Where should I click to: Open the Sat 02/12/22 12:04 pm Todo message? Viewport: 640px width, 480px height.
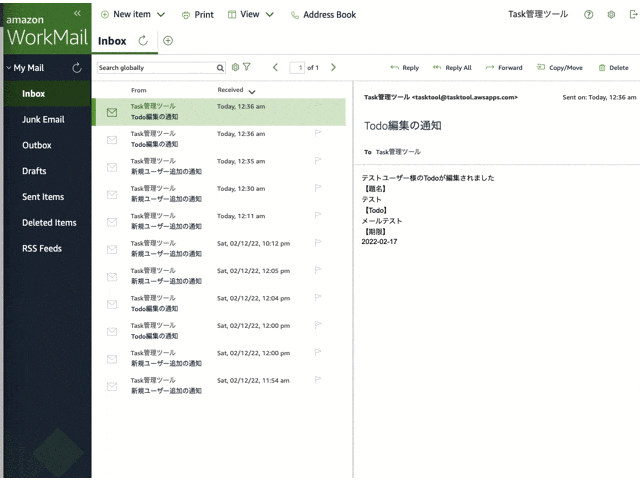[218, 303]
